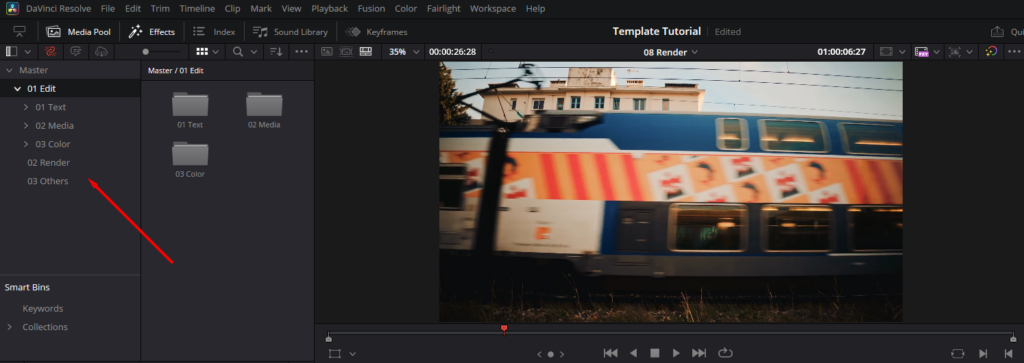The image size is (1024, 363).
Task: Click the 01:00:06:27 viewer timecode
Action: click(x=841, y=52)
